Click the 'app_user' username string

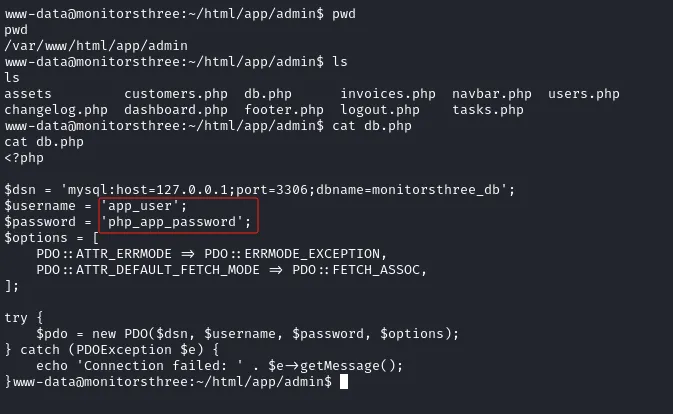(x=140, y=206)
